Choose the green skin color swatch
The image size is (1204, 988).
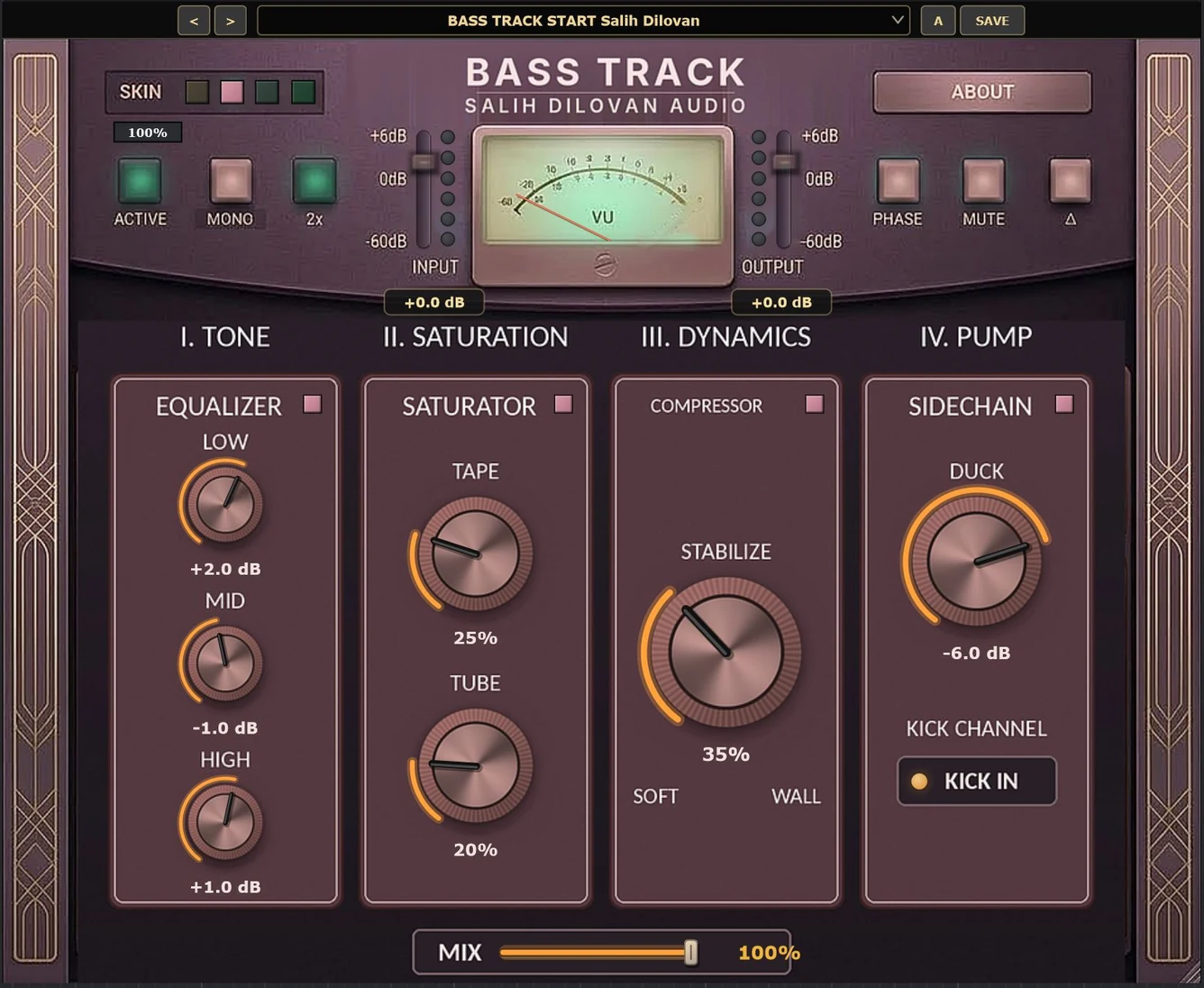point(303,92)
